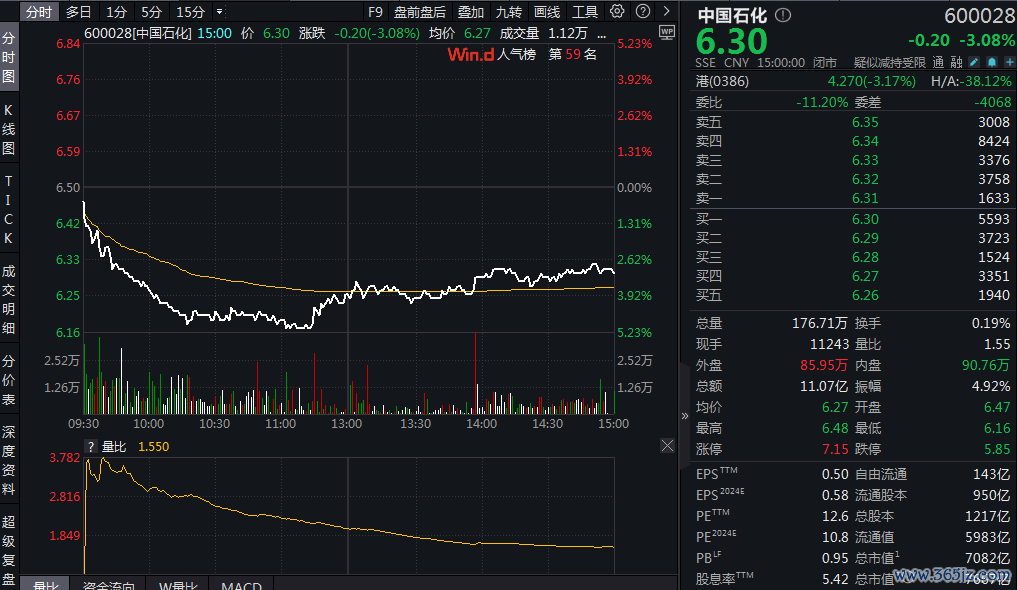This screenshot has height=590, width=1017.
Task: Select the MACD indicator tab
Action: click(x=241, y=584)
